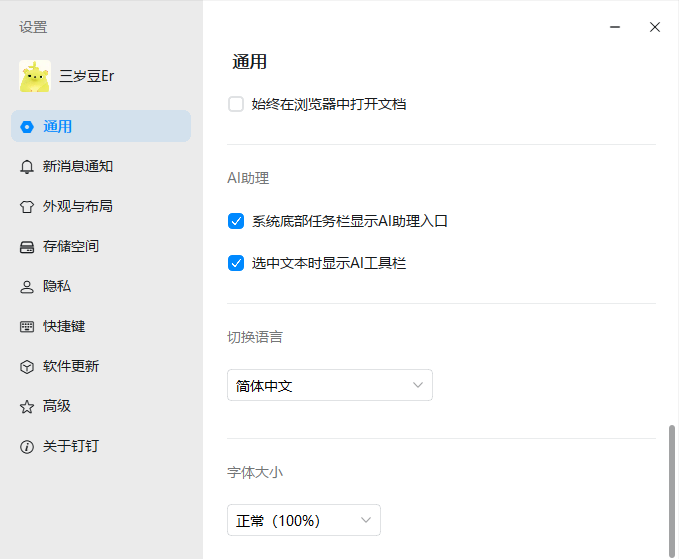This screenshot has width=679, height=559.
Task: Click the 外观与布局 shirt icon
Action: pyautogui.click(x=27, y=207)
